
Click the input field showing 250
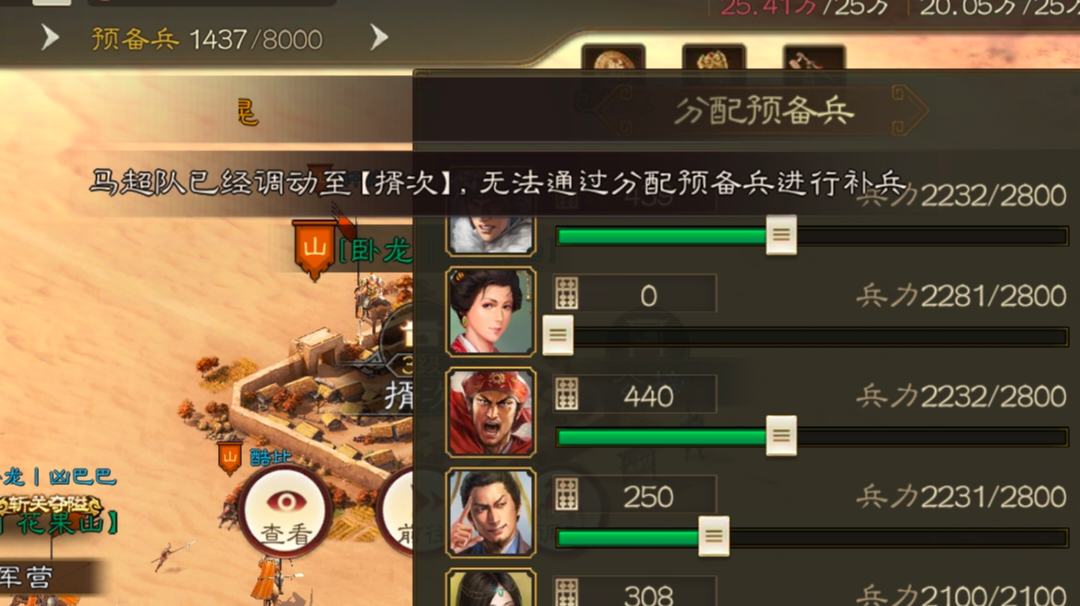click(x=634, y=496)
